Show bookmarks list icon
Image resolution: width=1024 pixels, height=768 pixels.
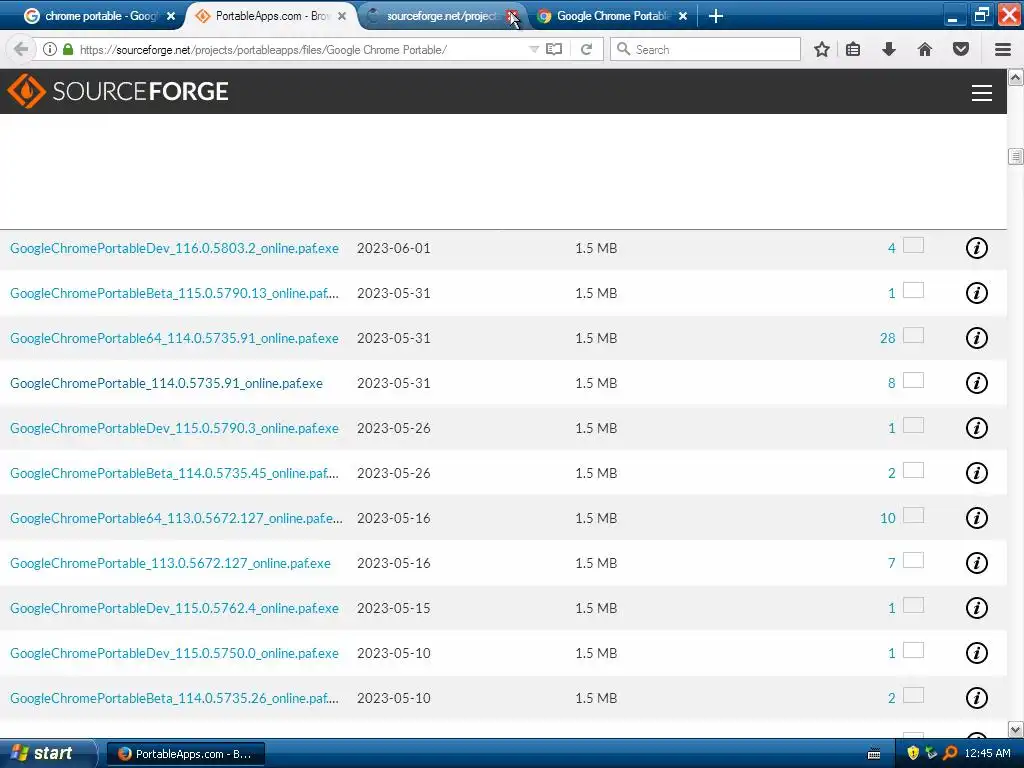[x=853, y=49]
